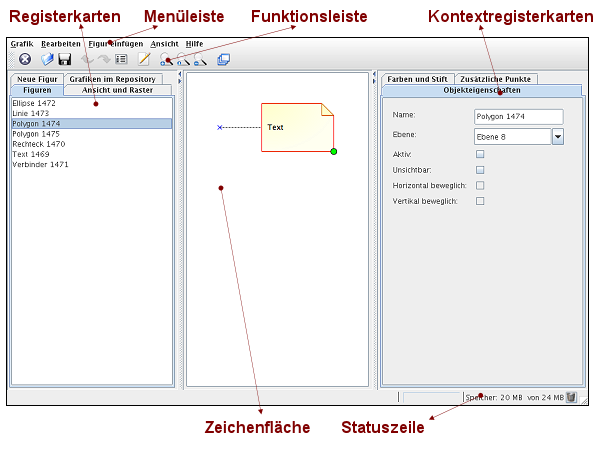Click the empty status bar field
Image resolution: width=605 pixels, height=450 pixels.
tap(431, 397)
